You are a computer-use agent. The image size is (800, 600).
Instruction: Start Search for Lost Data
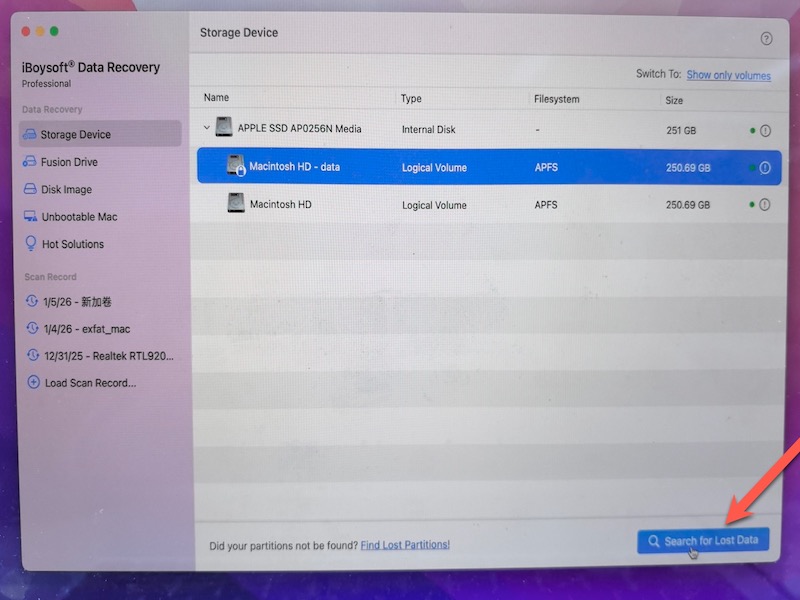[703, 539]
